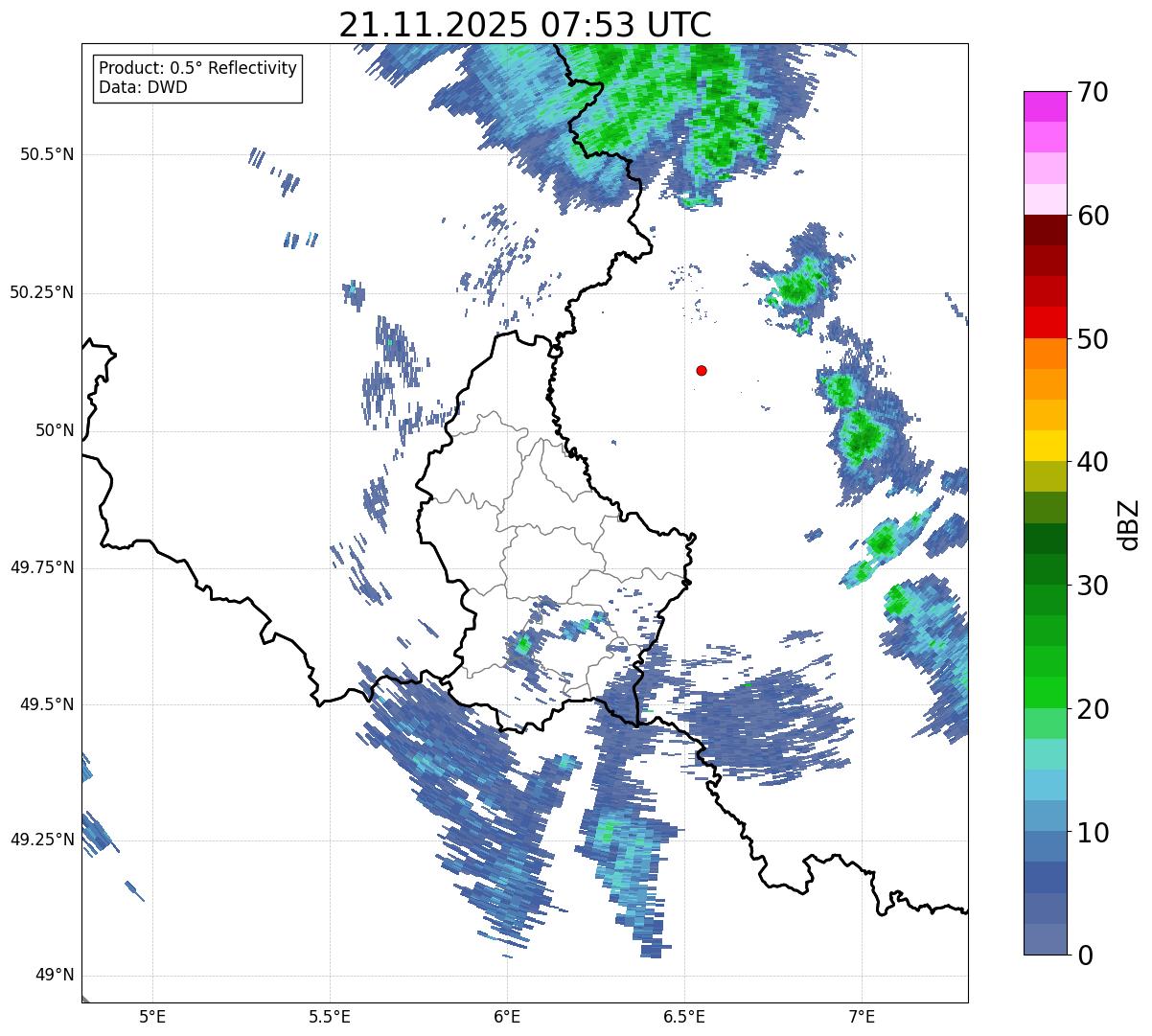Click the colorbar tick label 10
The height and width of the screenshot is (1036, 1152).
[1093, 832]
